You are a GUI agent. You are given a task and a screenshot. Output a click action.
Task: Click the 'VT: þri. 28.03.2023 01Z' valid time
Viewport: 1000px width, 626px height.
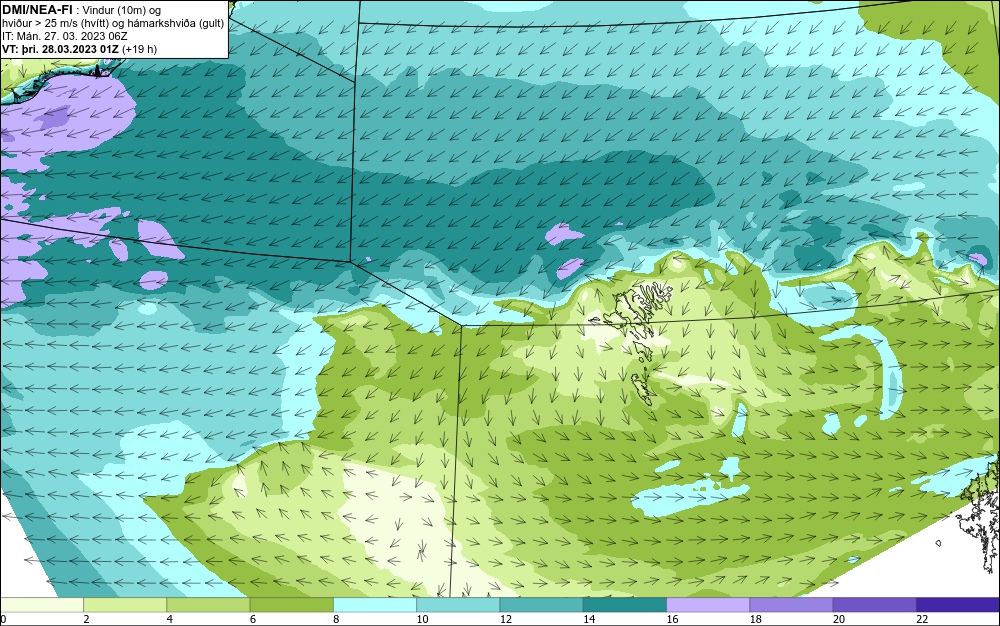61,49
